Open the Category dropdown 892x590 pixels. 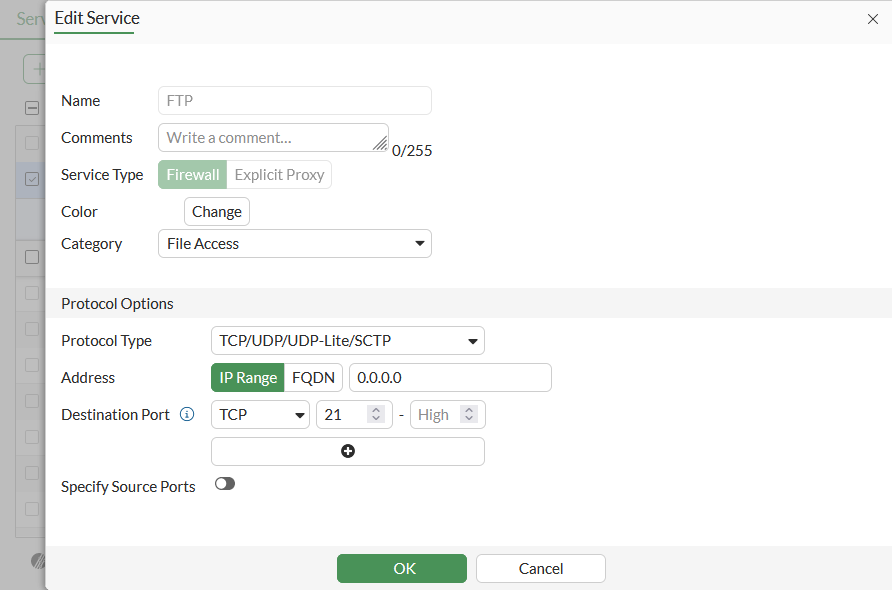[x=295, y=244]
